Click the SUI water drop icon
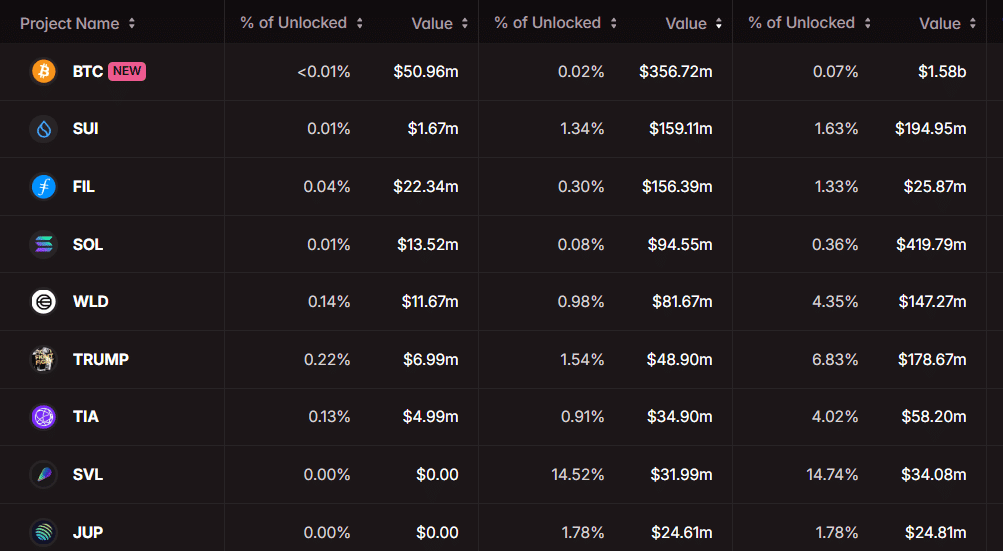This screenshot has width=1003, height=551. pyautogui.click(x=44, y=129)
